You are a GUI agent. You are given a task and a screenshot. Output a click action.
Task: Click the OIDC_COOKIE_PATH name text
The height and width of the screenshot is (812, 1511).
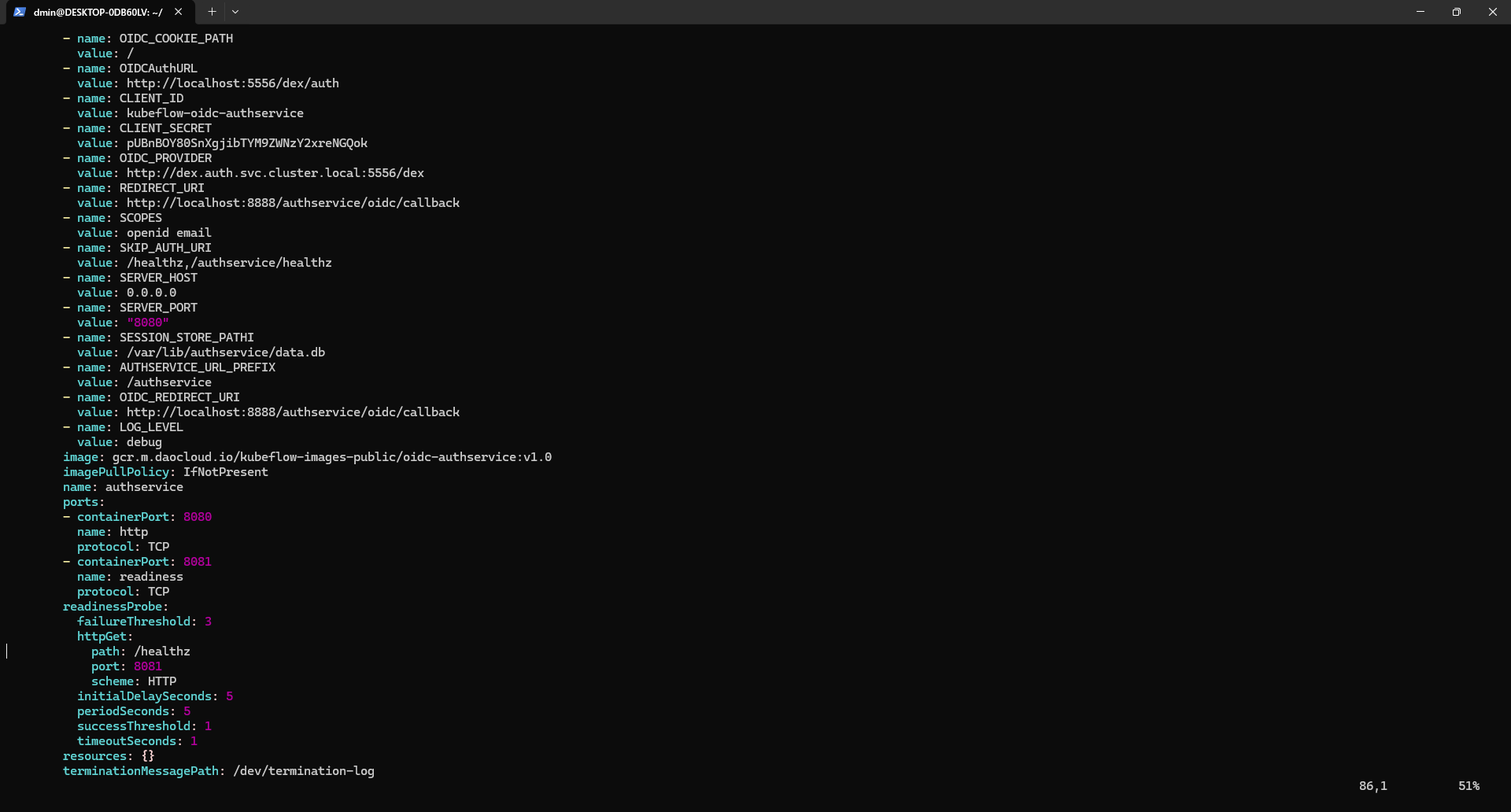point(176,39)
